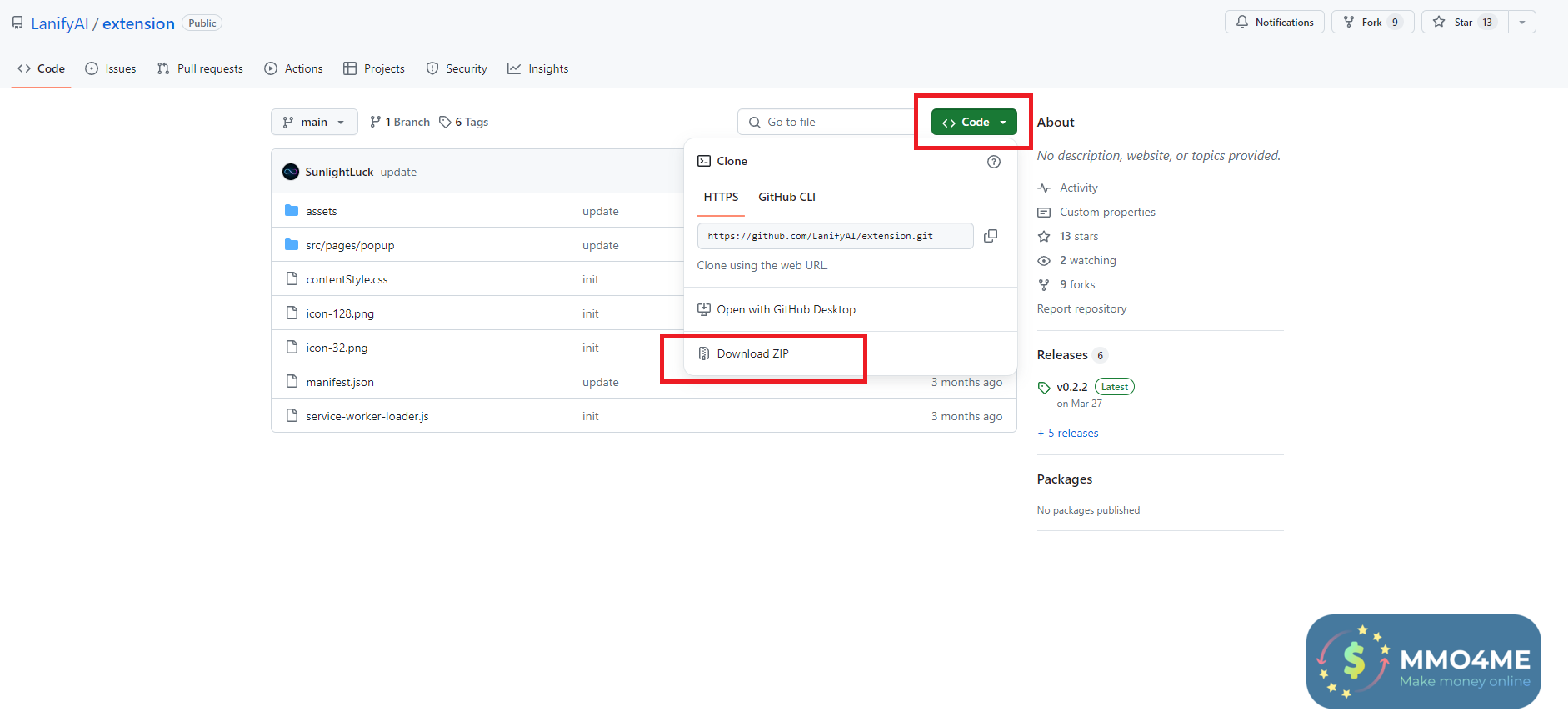The height and width of the screenshot is (722, 1568).
Task: Click the Notifications bell button
Action: coord(1274,23)
